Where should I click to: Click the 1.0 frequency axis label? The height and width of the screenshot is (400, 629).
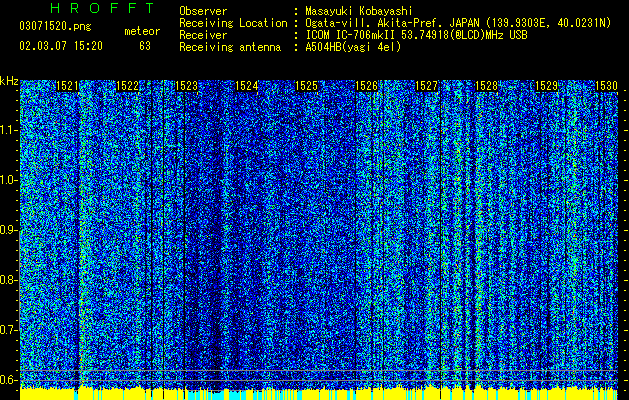coord(9,180)
